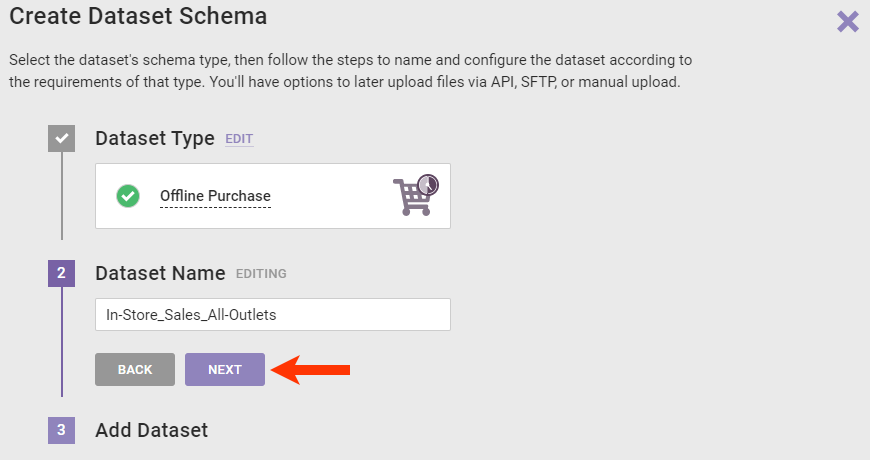Image resolution: width=870 pixels, height=460 pixels.
Task: Click the step 3 number badge
Action: (x=62, y=430)
